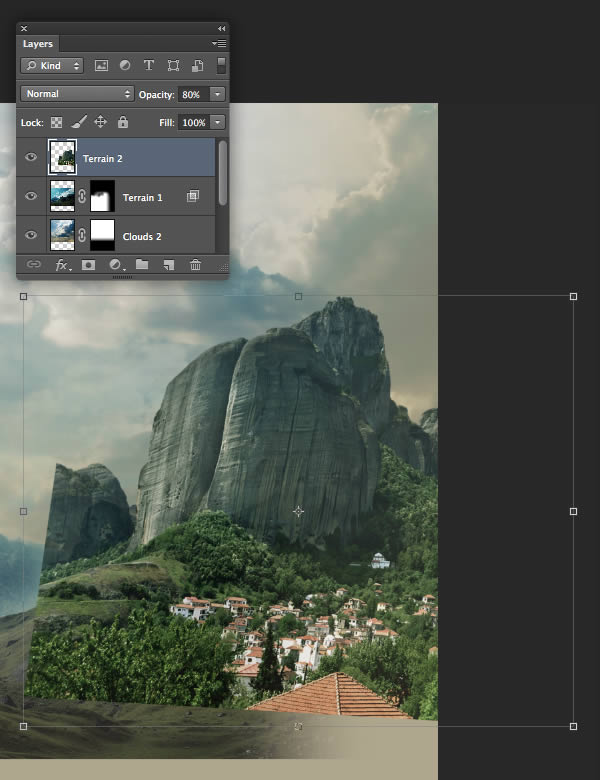Click smart object badge on Terrain 1
600x780 pixels.
point(193,196)
